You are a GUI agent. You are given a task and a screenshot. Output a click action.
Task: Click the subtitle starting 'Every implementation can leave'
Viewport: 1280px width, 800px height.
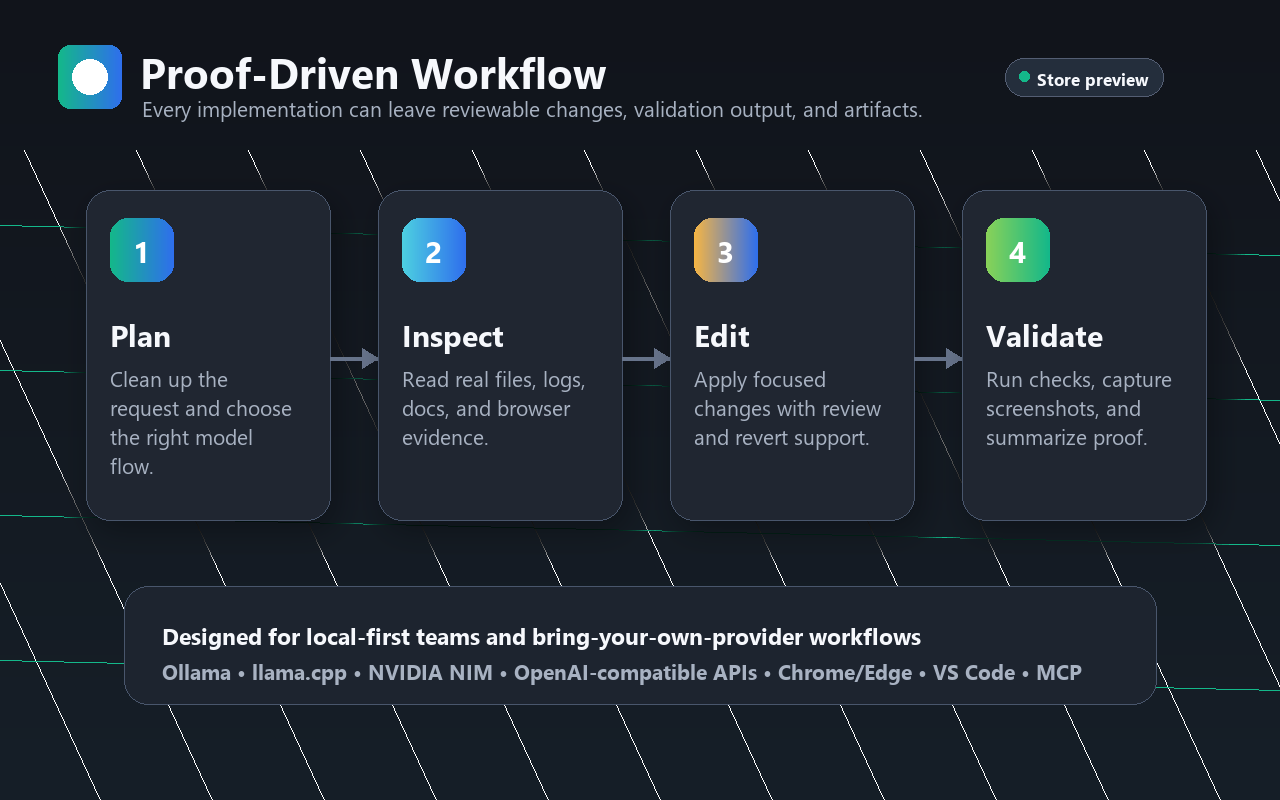pyautogui.click(x=532, y=110)
